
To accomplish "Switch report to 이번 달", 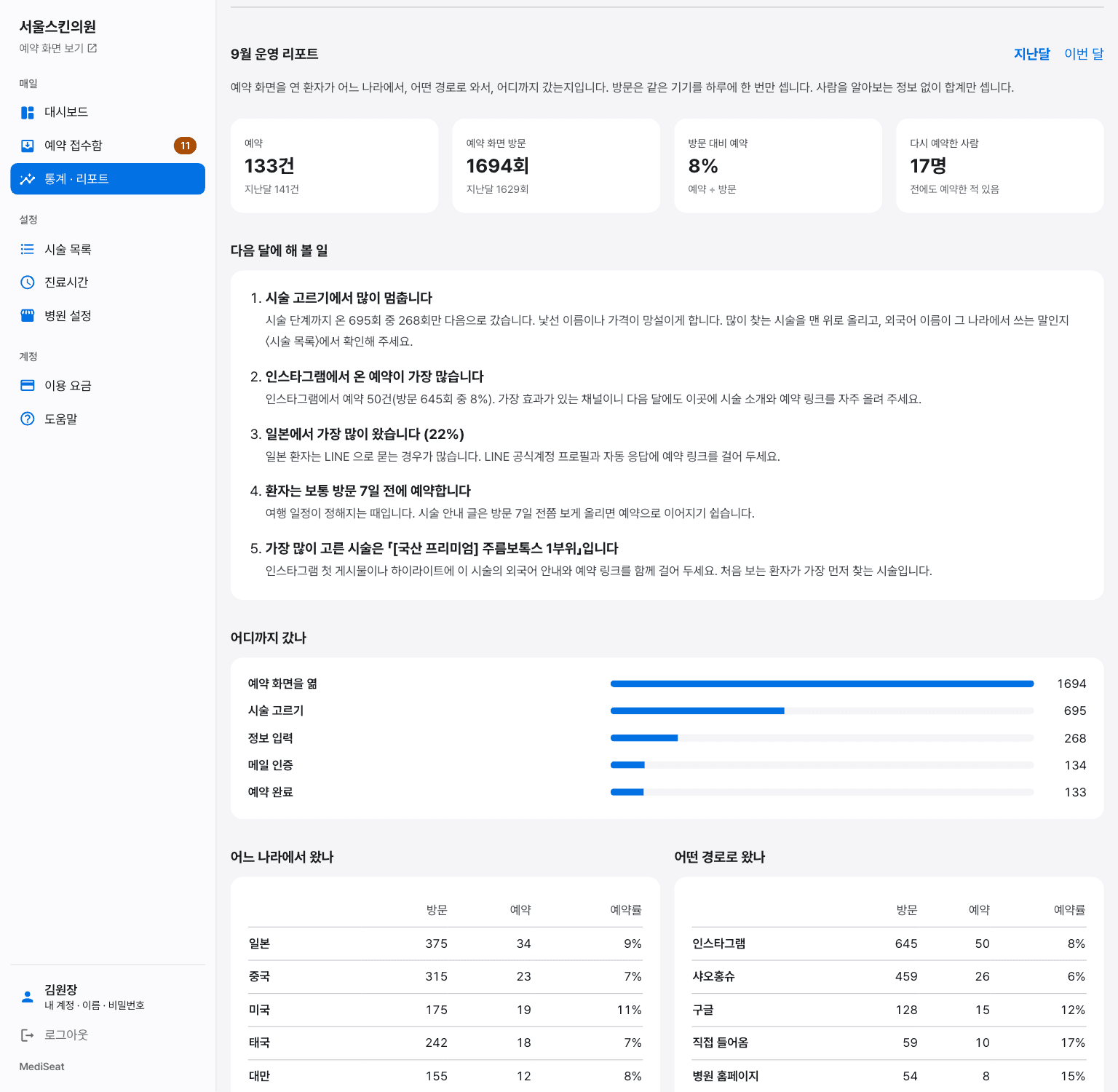I will click(1084, 54).
